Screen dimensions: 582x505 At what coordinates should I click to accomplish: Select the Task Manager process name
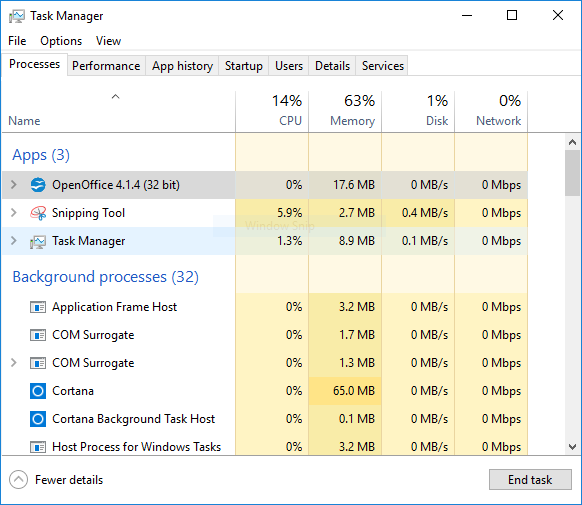click(88, 241)
